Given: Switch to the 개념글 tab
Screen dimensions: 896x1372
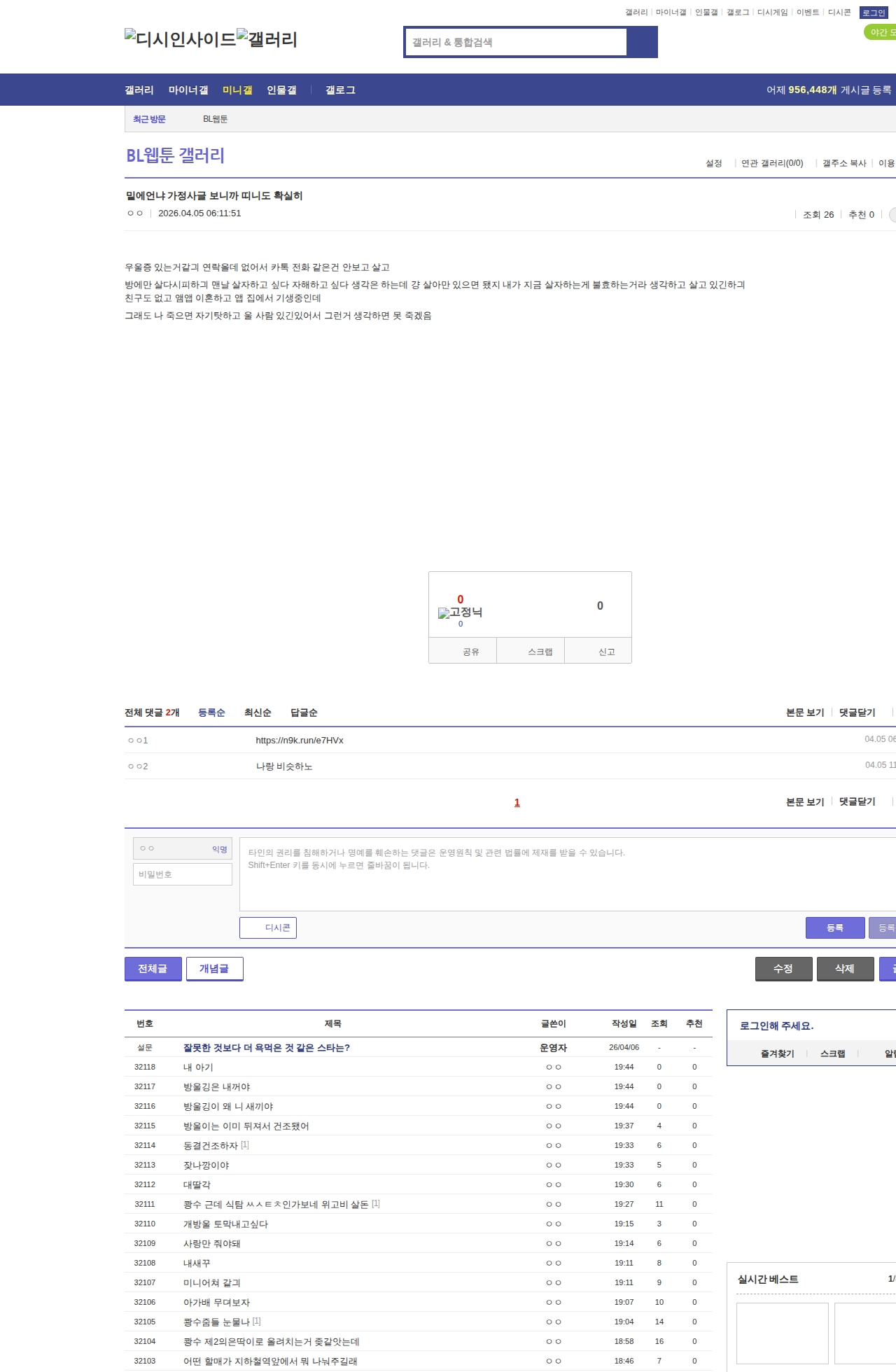Looking at the screenshot, I should (x=214, y=969).
